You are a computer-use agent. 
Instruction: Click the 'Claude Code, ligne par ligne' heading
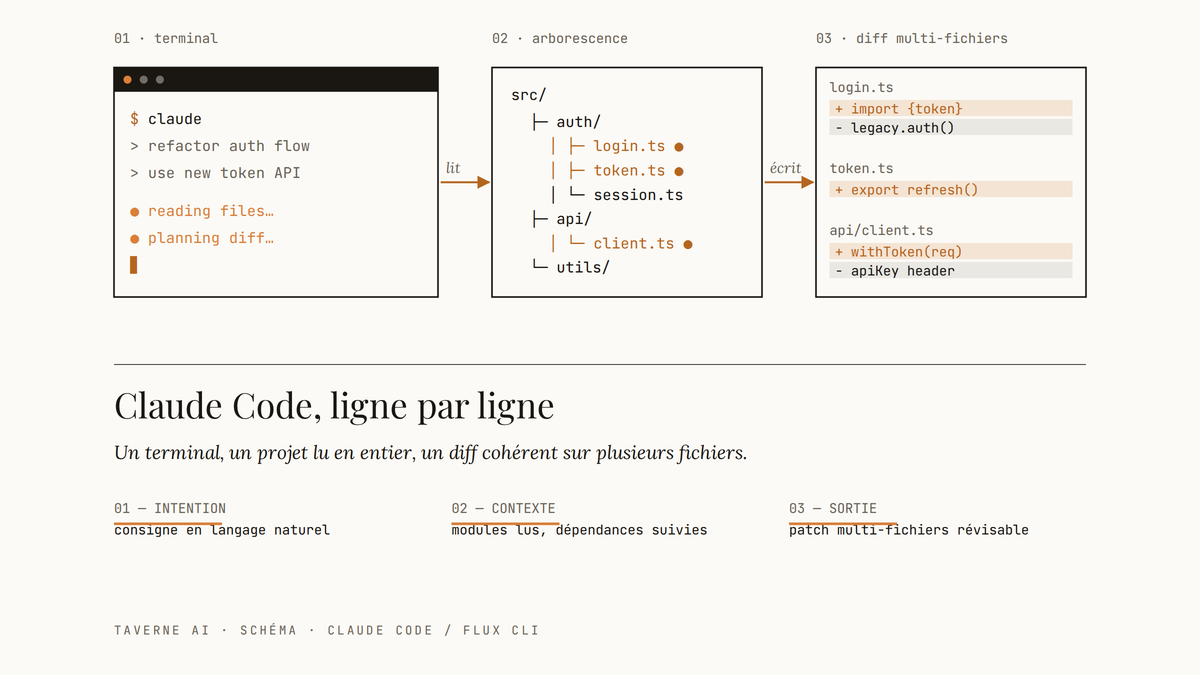click(334, 406)
